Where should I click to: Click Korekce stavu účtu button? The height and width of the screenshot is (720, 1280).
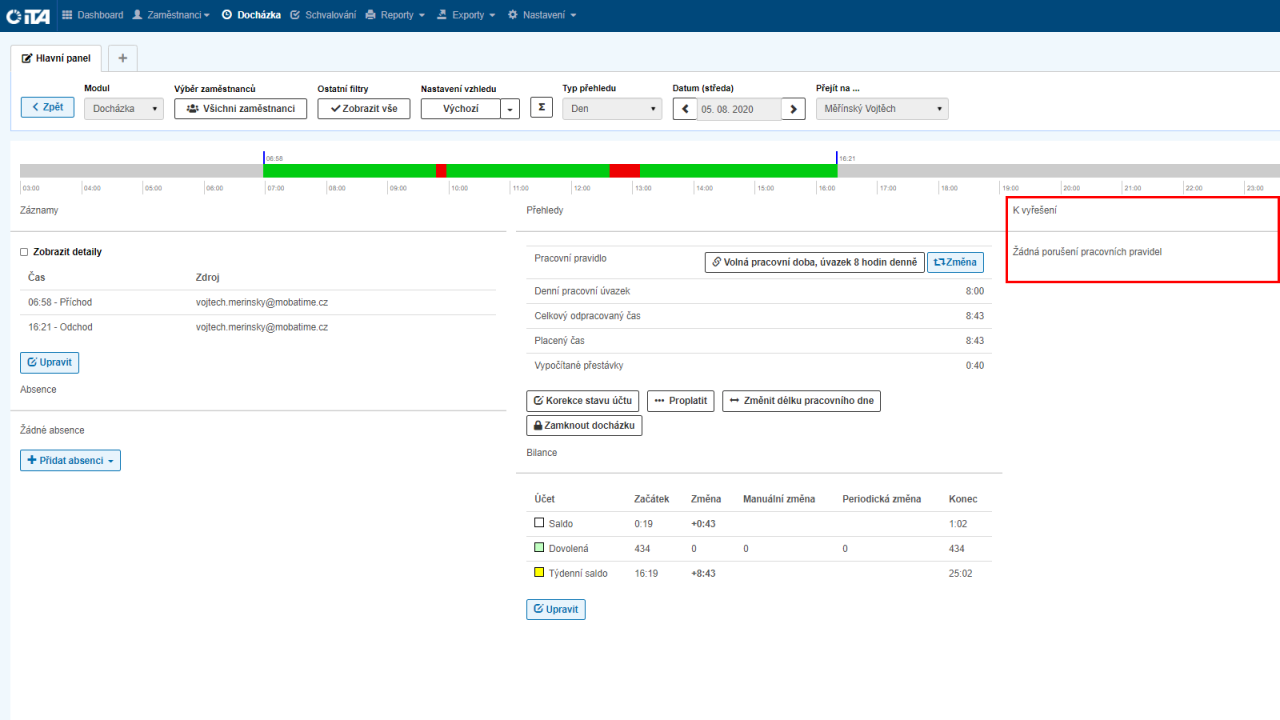click(582, 401)
